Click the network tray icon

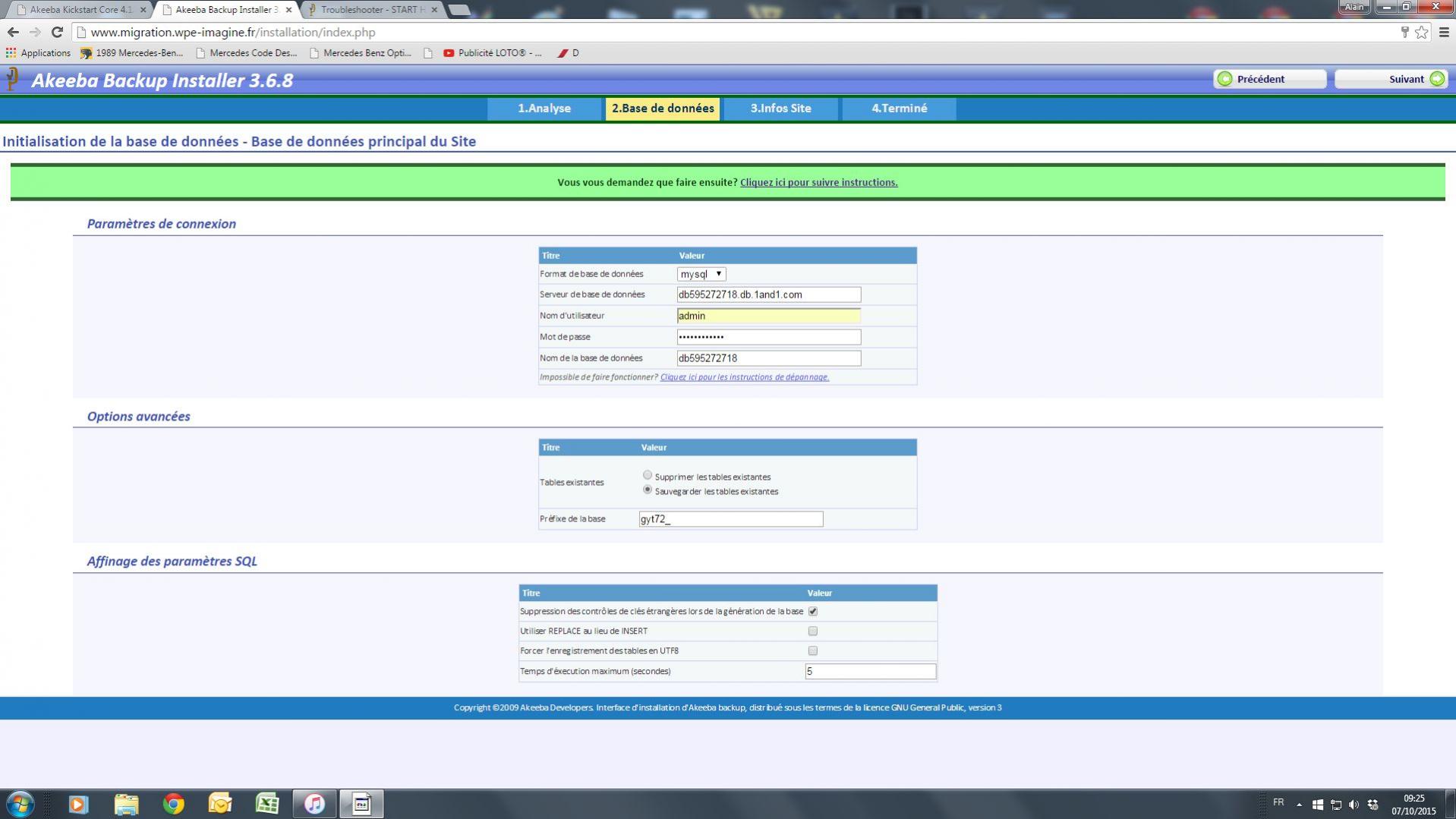click(1335, 804)
